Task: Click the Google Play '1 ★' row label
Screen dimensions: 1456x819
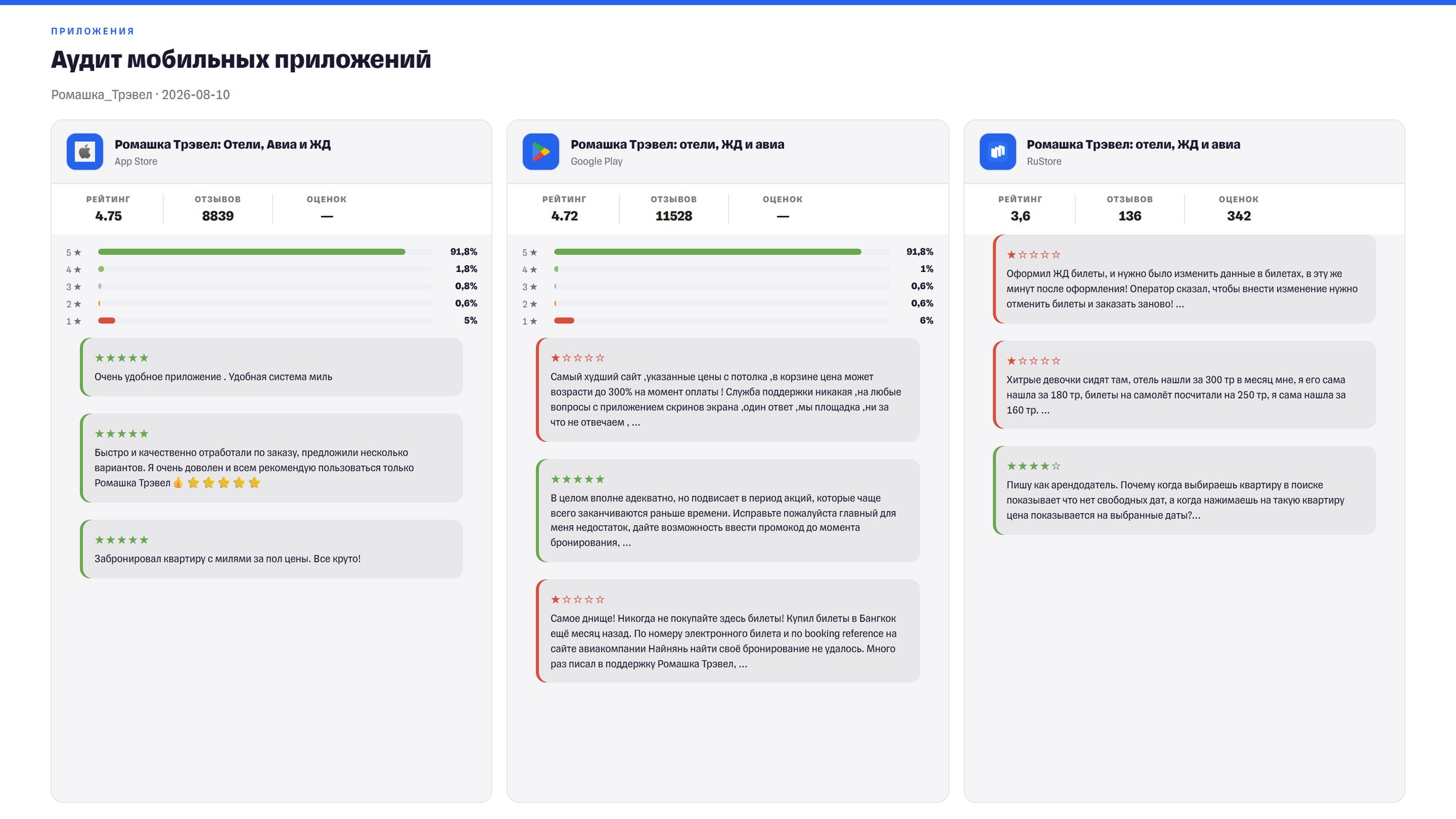Action: 529,321
